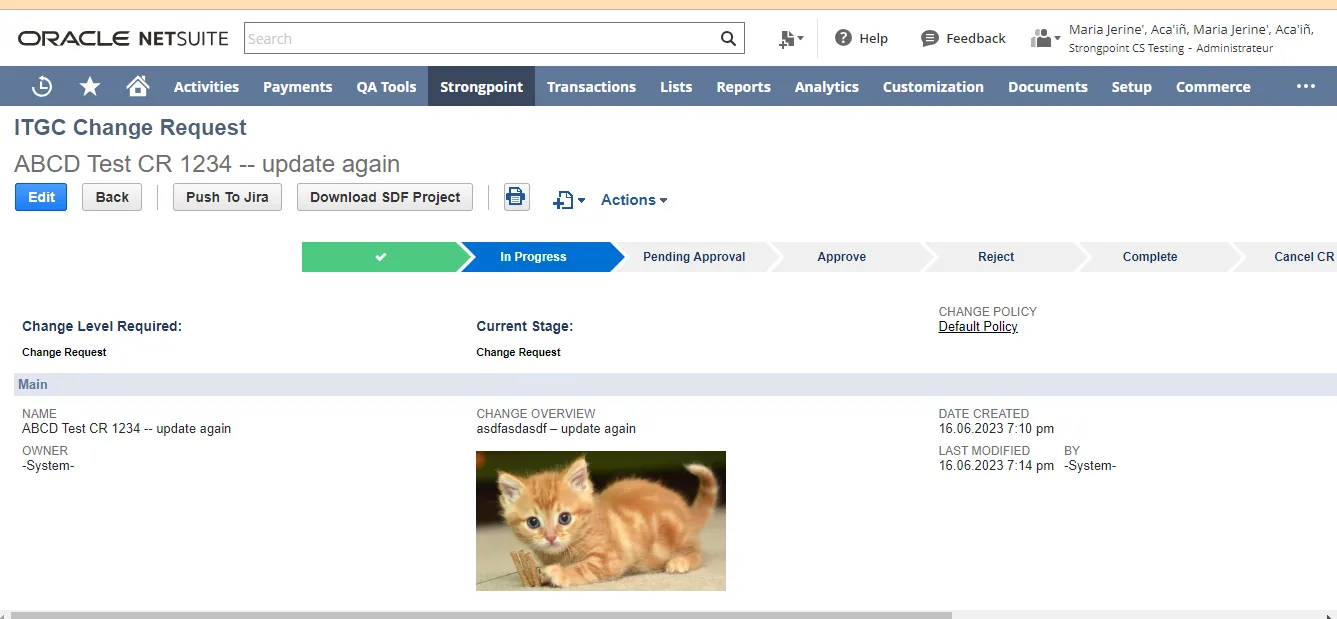
Task: Open the Analytics menu
Action: [826, 87]
